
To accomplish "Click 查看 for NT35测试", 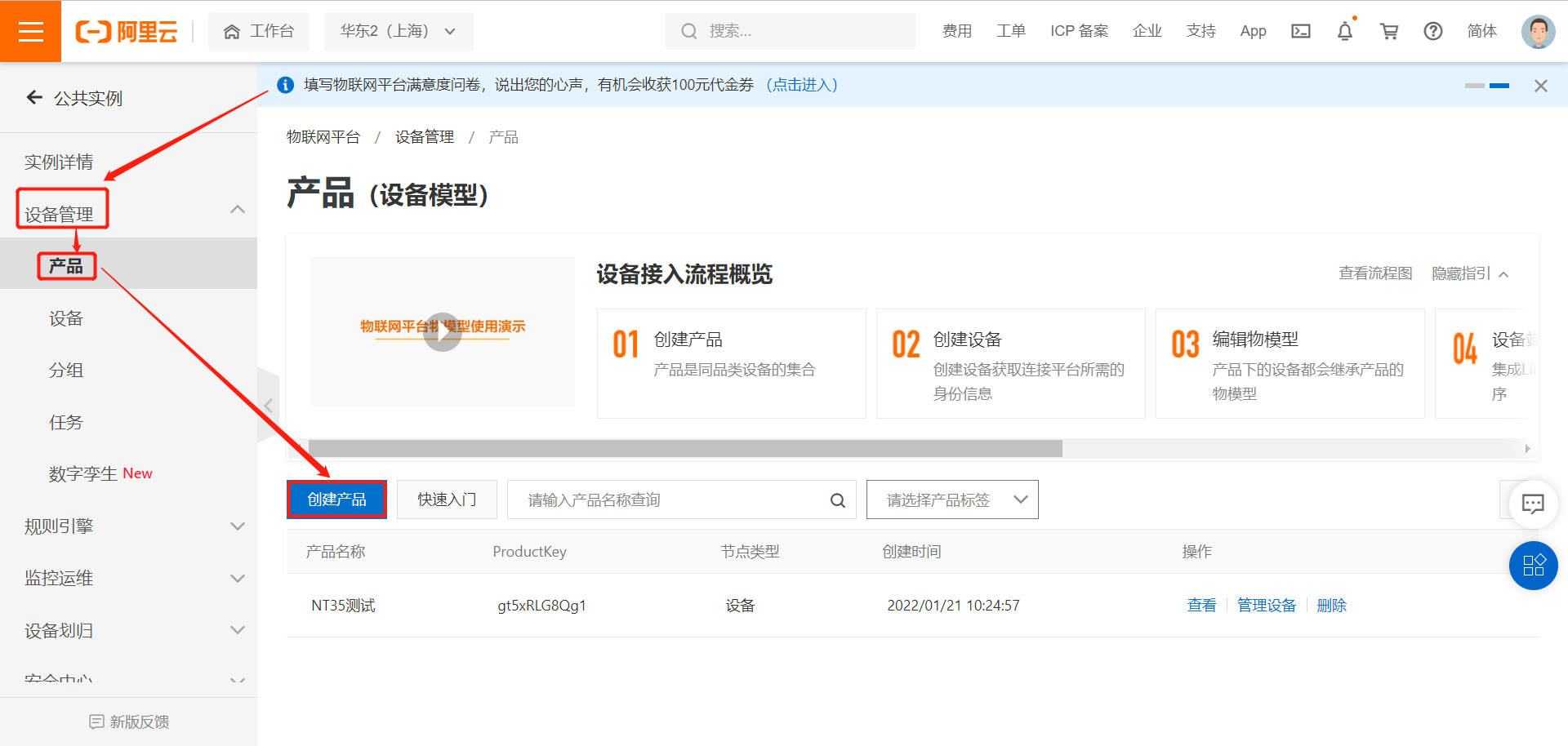I will 1201,606.
